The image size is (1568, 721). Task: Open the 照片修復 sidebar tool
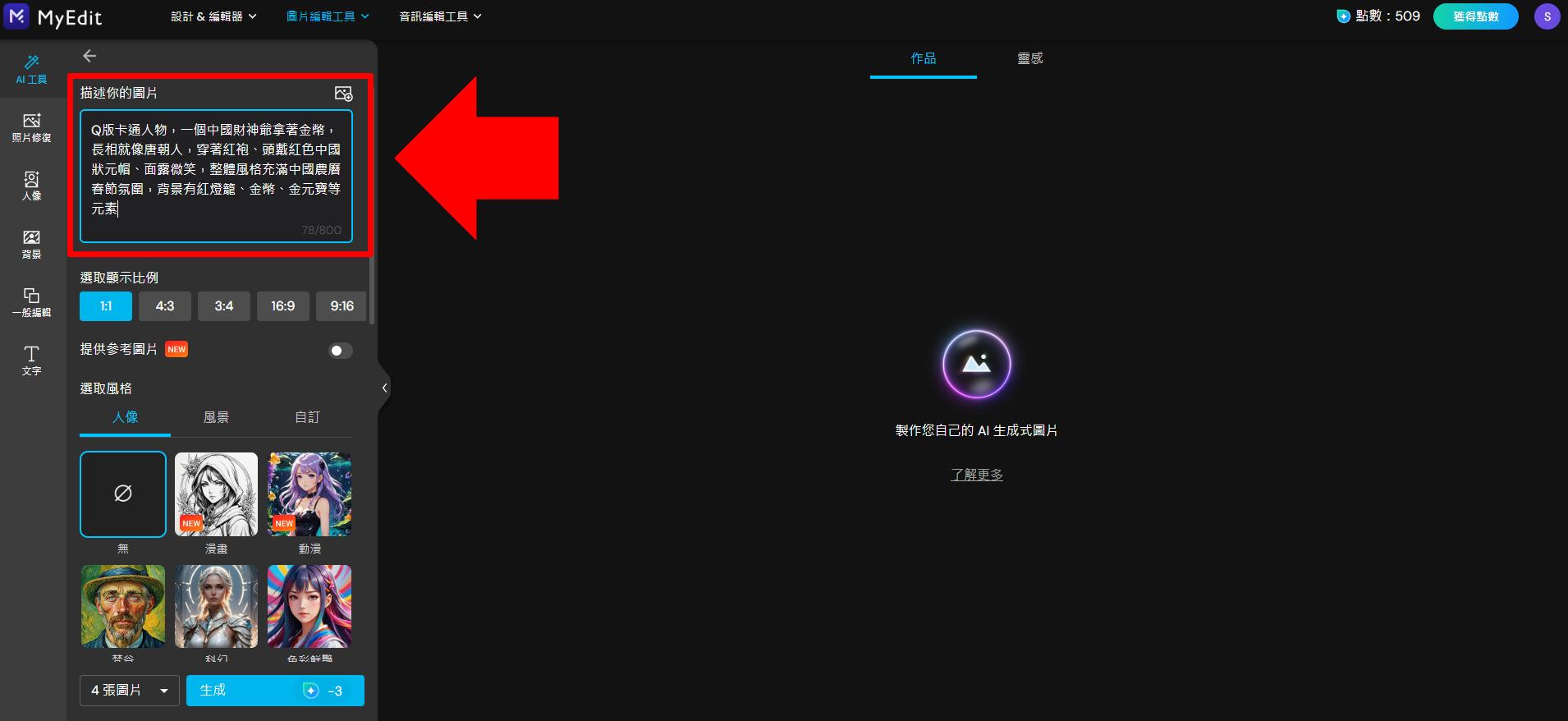31,128
